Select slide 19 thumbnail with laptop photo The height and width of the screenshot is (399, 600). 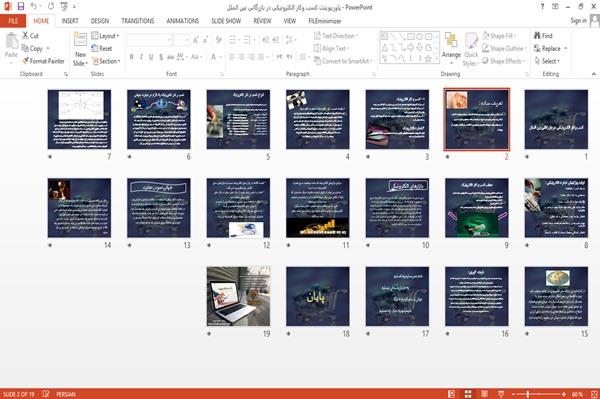coord(238,296)
